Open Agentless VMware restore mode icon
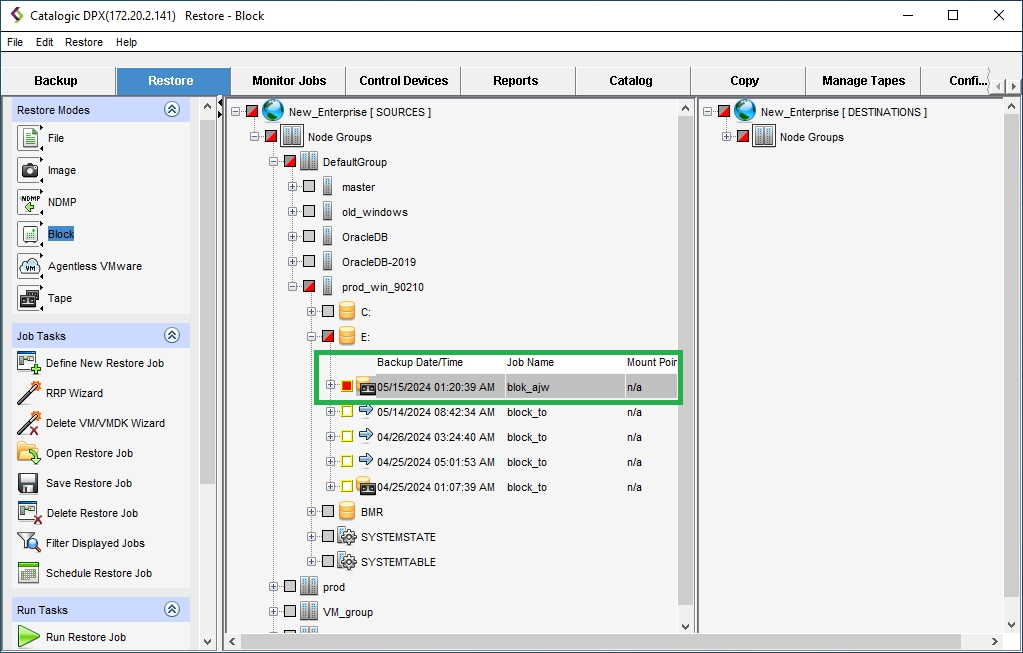 click(30, 266)
